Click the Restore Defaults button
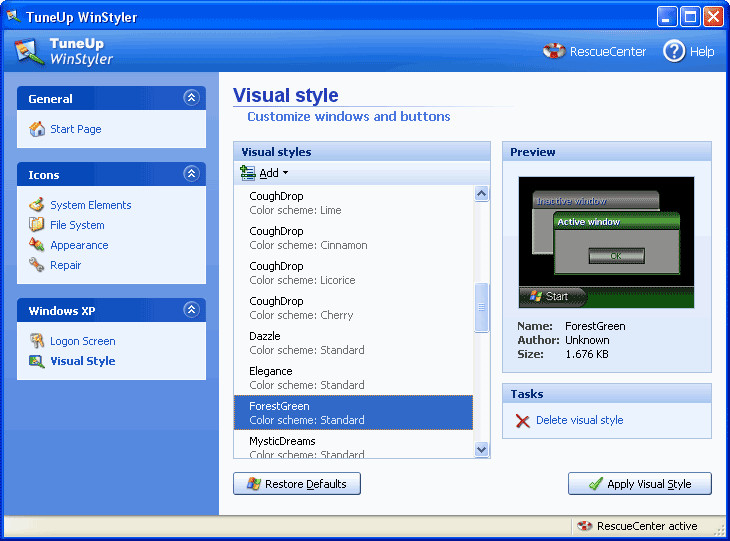Image resolution: width=730 pixels, height=541 pixels. 297,484
